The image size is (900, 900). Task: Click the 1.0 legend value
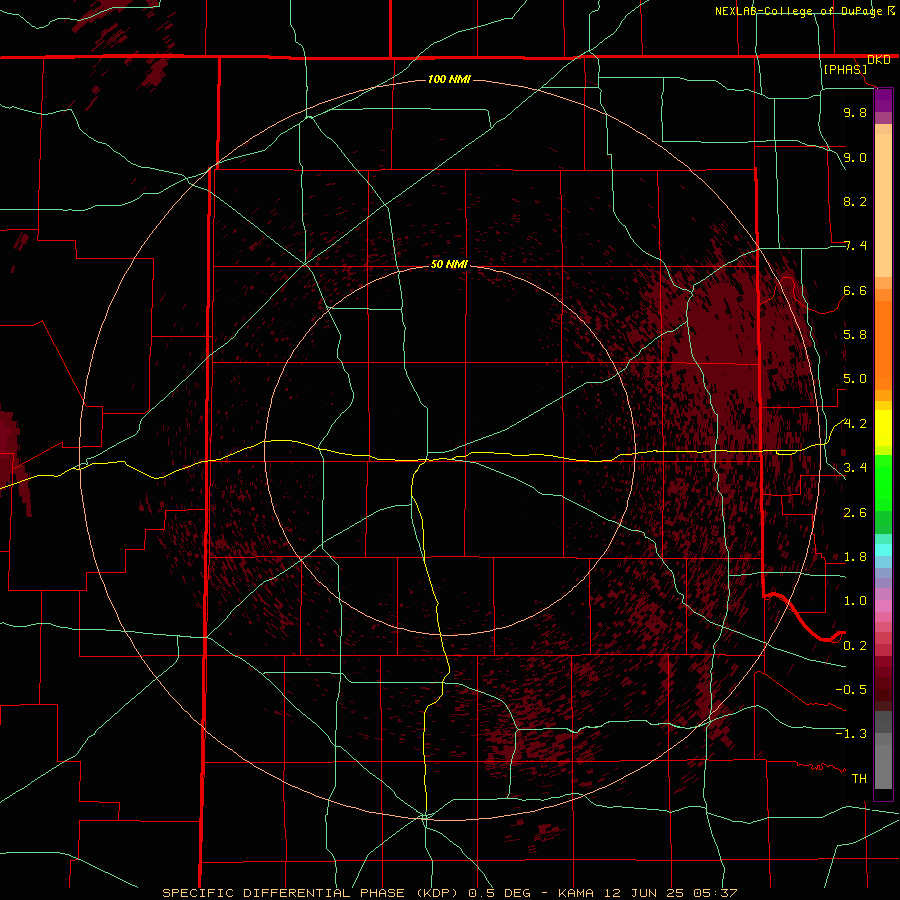(855, 601)
